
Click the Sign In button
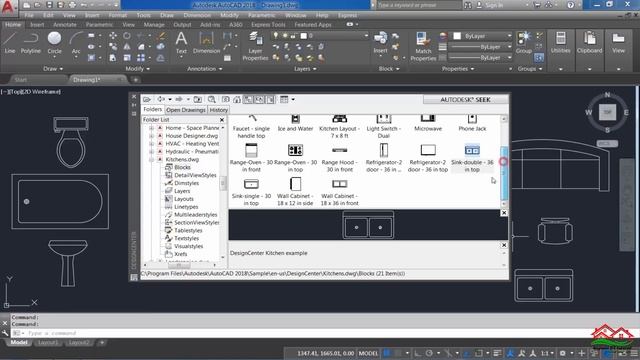coord(489,5)
